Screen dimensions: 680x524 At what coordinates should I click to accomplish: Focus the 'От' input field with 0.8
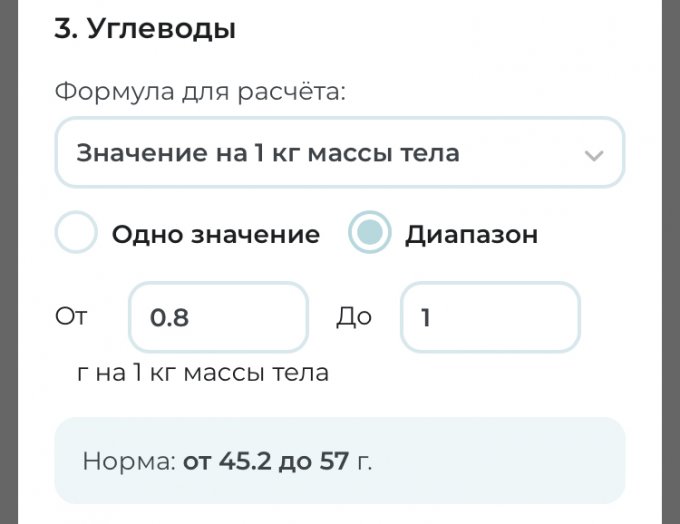[218, 317]
